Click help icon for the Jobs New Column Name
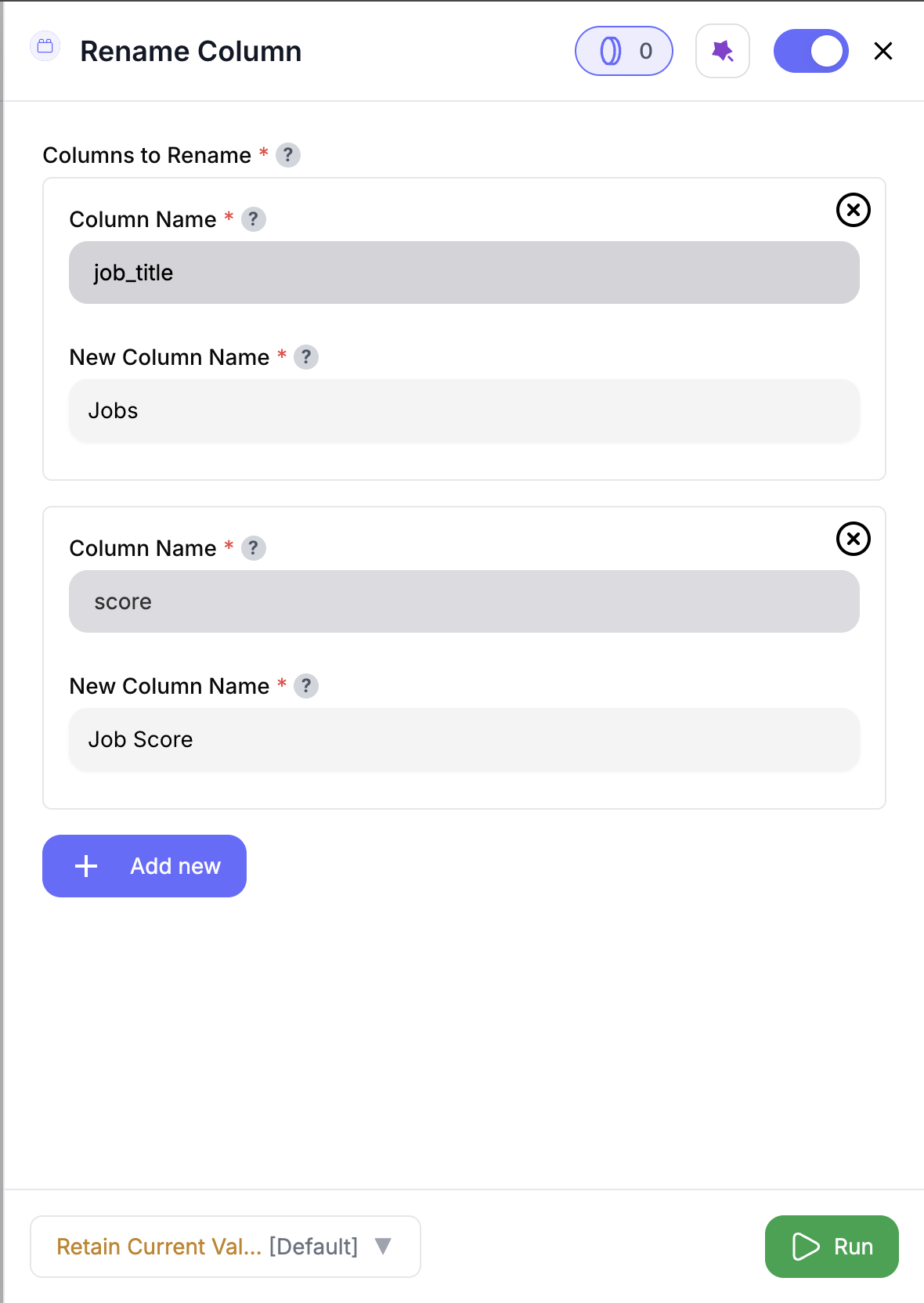The width and height of the screenshot is (924, 1303). click(x=307, y=357)
